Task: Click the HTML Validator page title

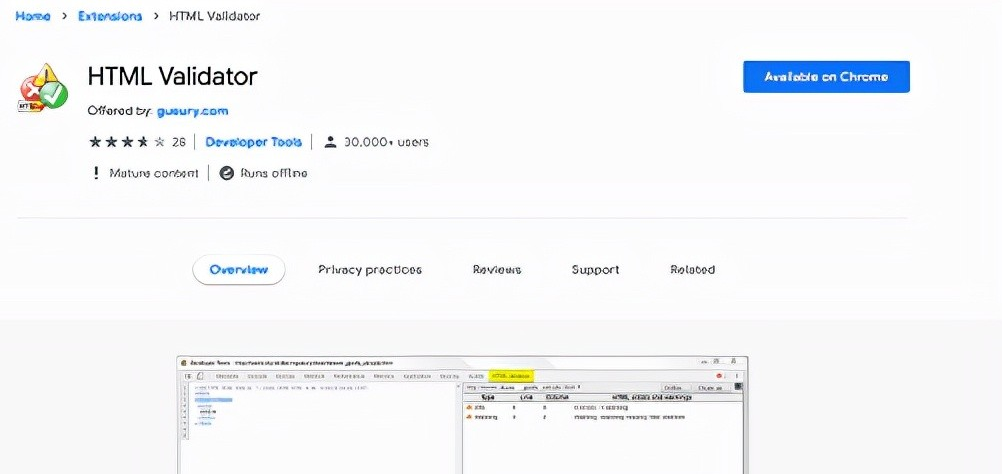Action: coord(173,77)
